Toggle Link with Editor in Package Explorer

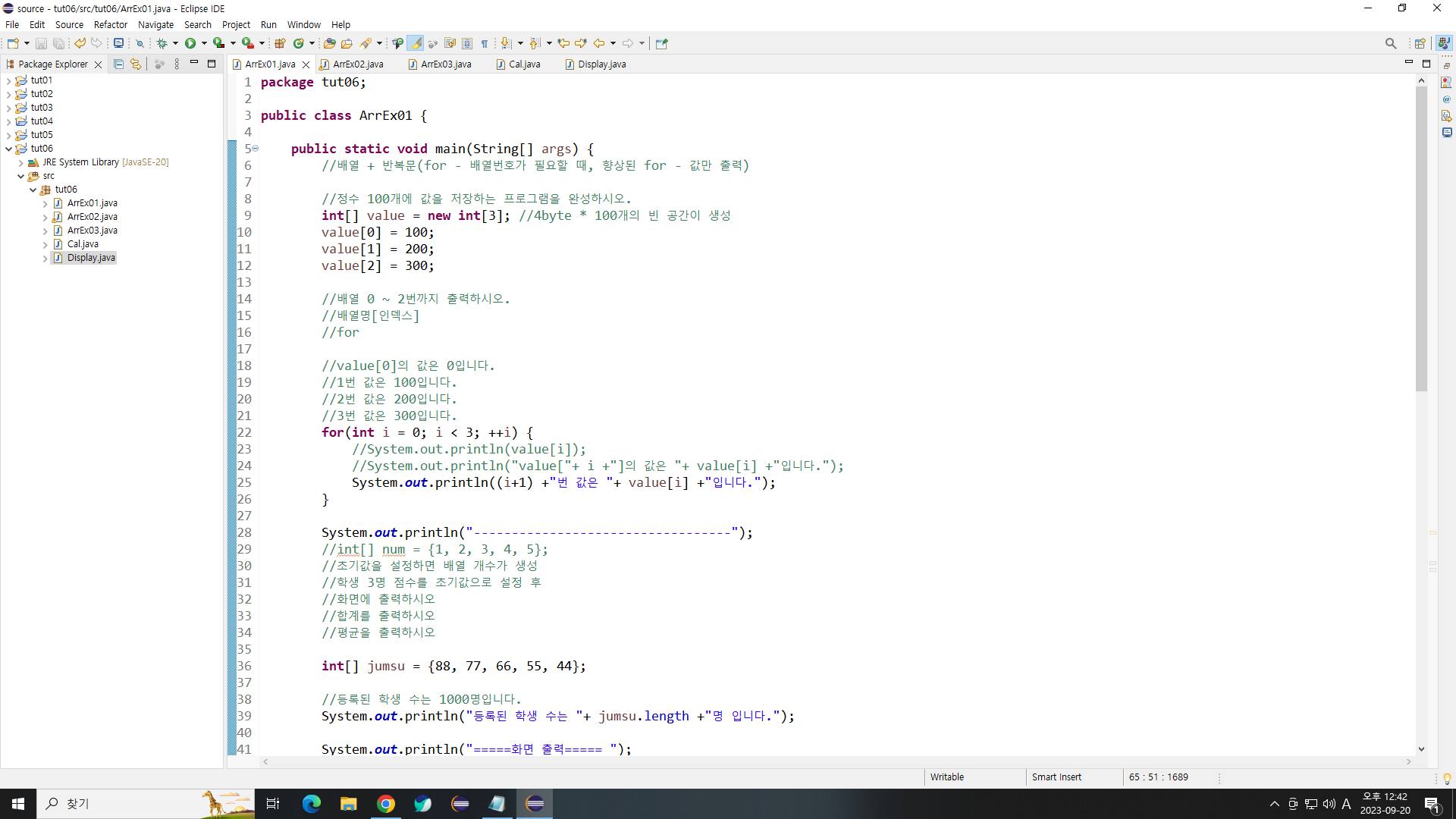click(136, 64)
